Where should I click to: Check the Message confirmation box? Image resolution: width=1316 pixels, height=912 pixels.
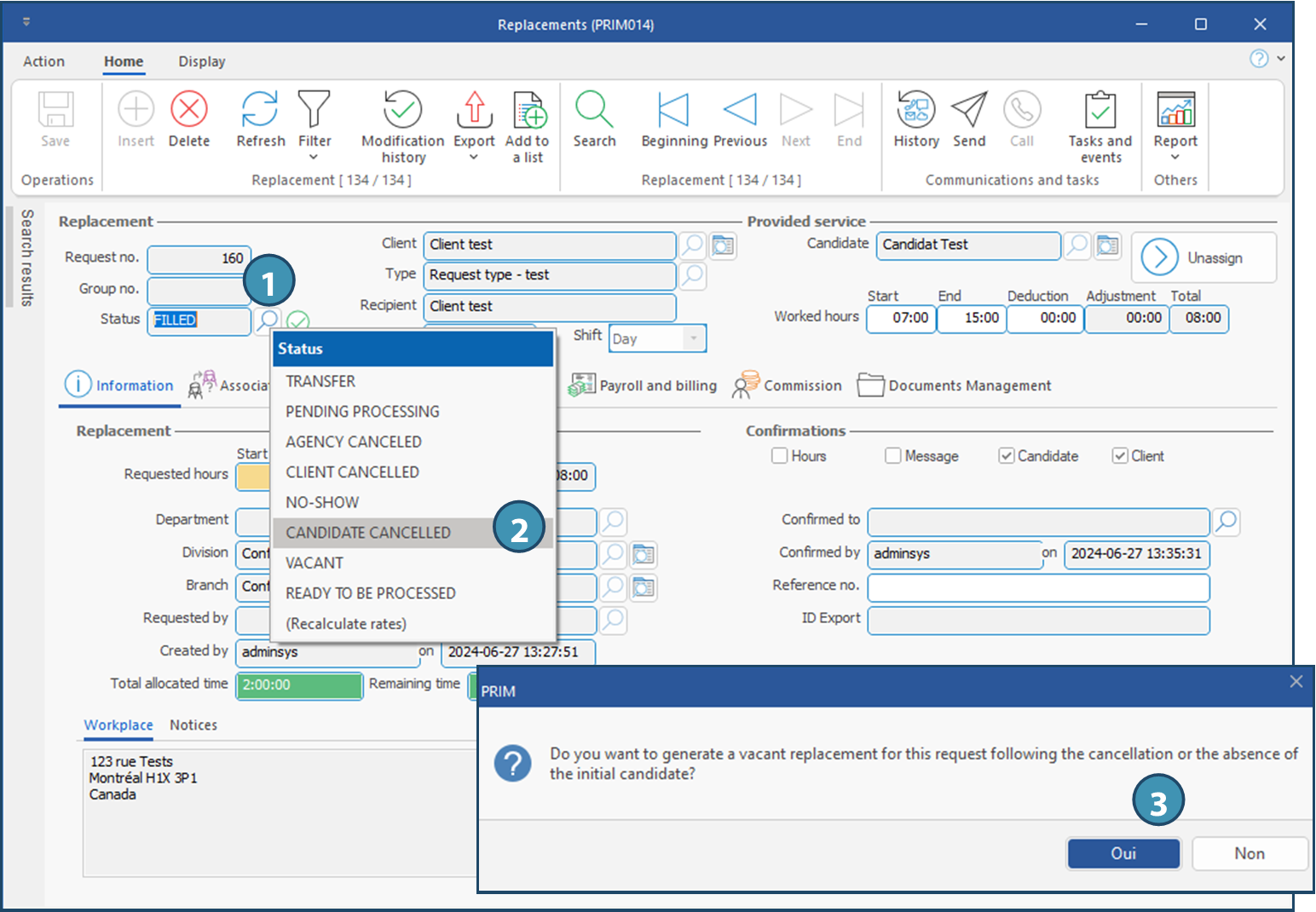pyautogui.click(x=893, y=456)
